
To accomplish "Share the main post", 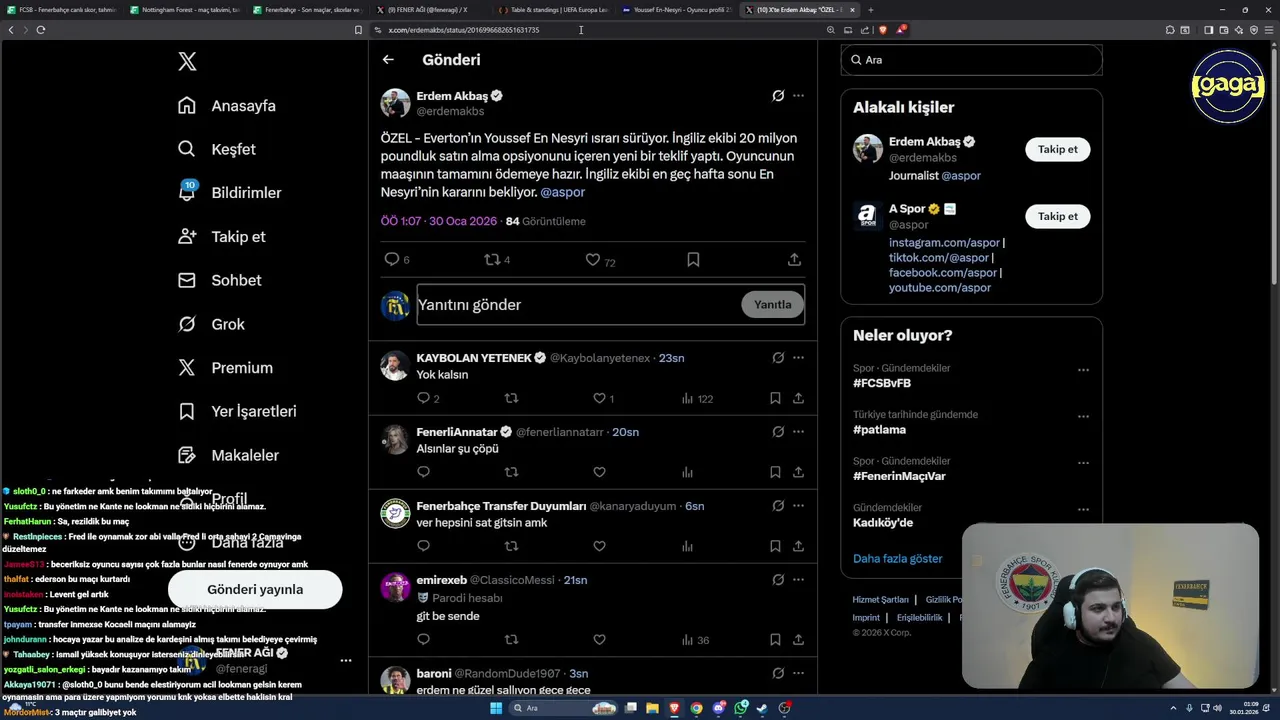I will click(x=794, y=259).
